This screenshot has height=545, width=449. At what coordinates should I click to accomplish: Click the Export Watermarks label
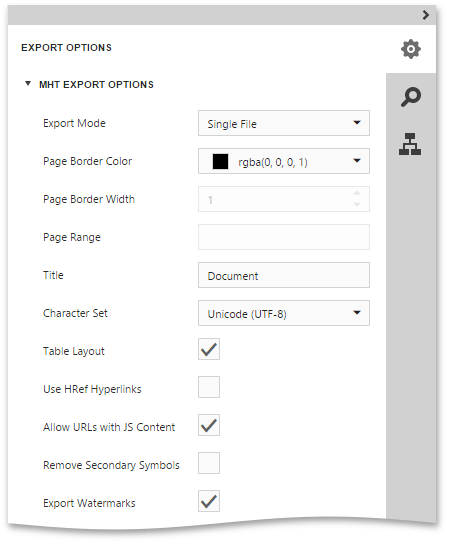click(89, 503)
